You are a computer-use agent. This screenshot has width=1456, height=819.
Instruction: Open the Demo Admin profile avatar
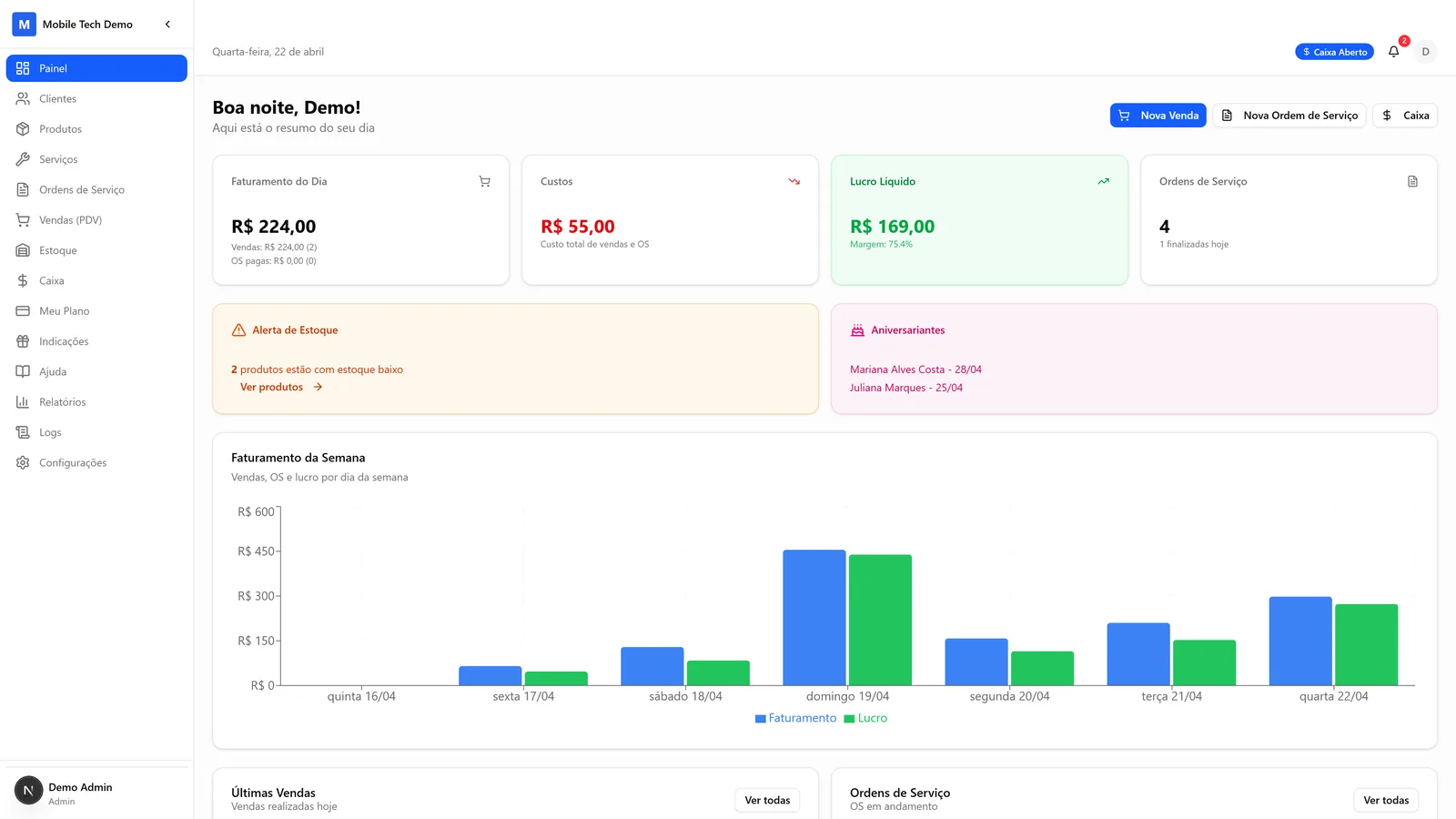(x=28, y=791)
